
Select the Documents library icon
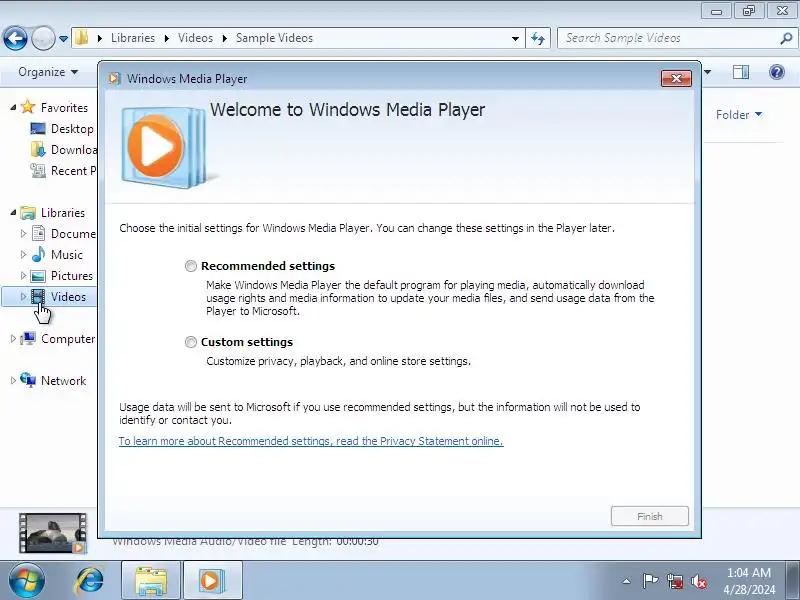[x=38, y=234]
